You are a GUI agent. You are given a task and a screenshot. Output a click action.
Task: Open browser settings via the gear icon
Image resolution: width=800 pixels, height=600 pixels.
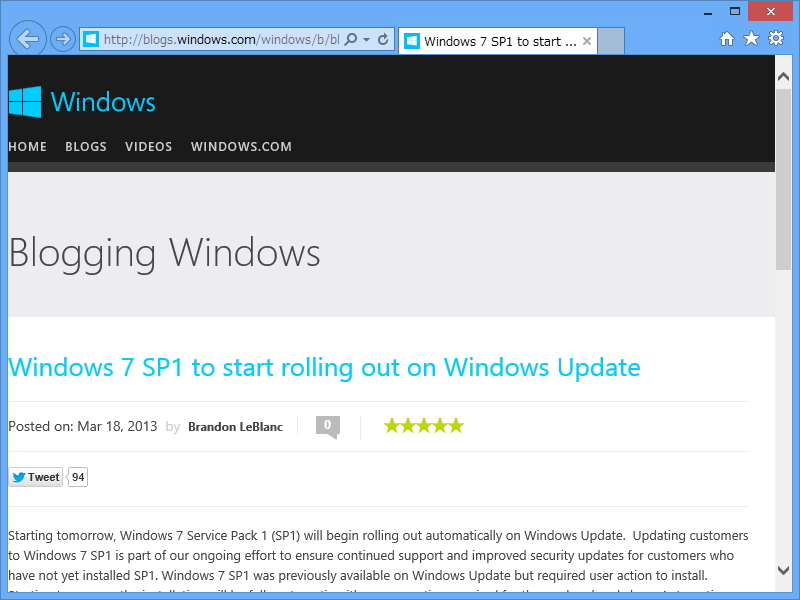click(x=776, y=38)
